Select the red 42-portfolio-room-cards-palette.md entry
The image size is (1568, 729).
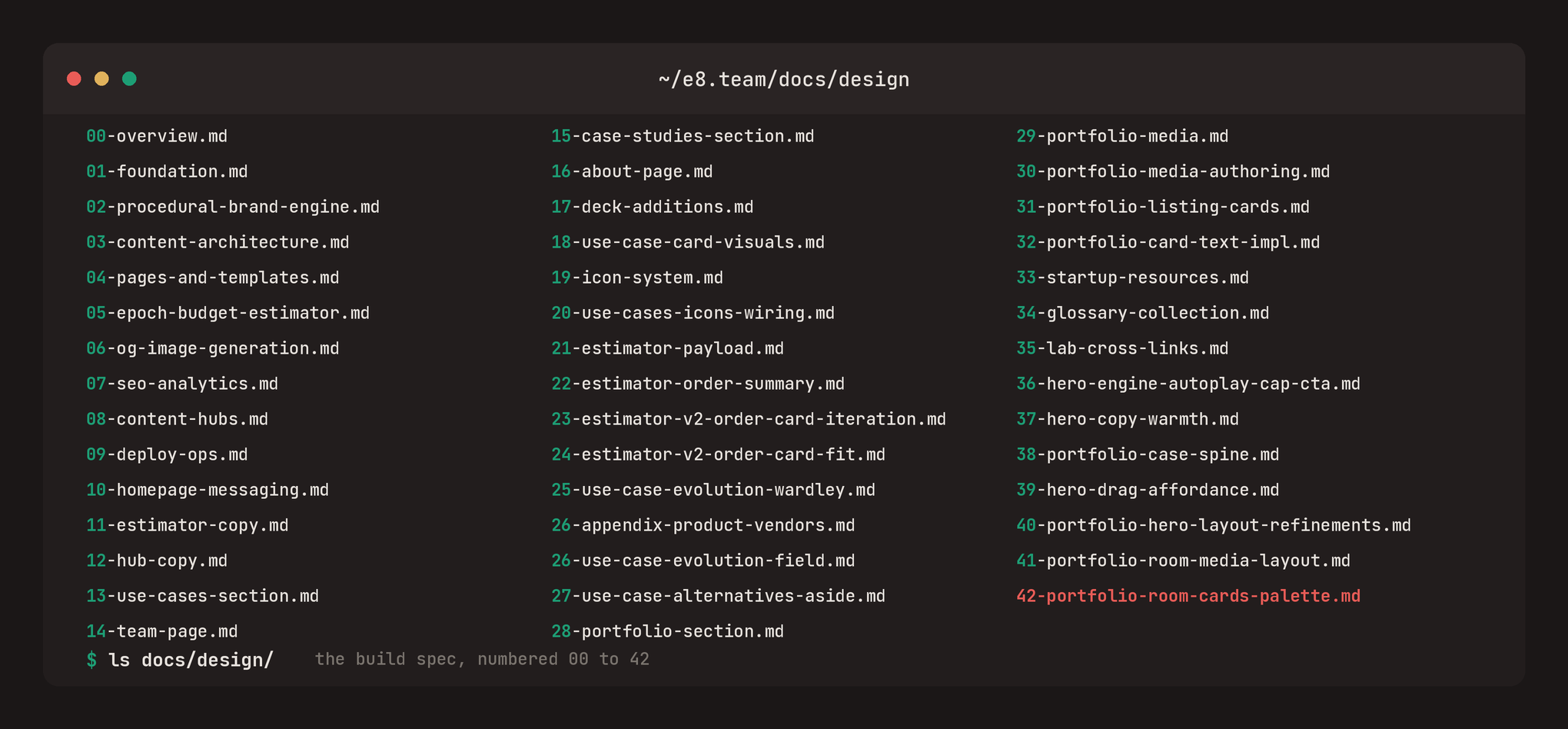[x=1188, y=596]
